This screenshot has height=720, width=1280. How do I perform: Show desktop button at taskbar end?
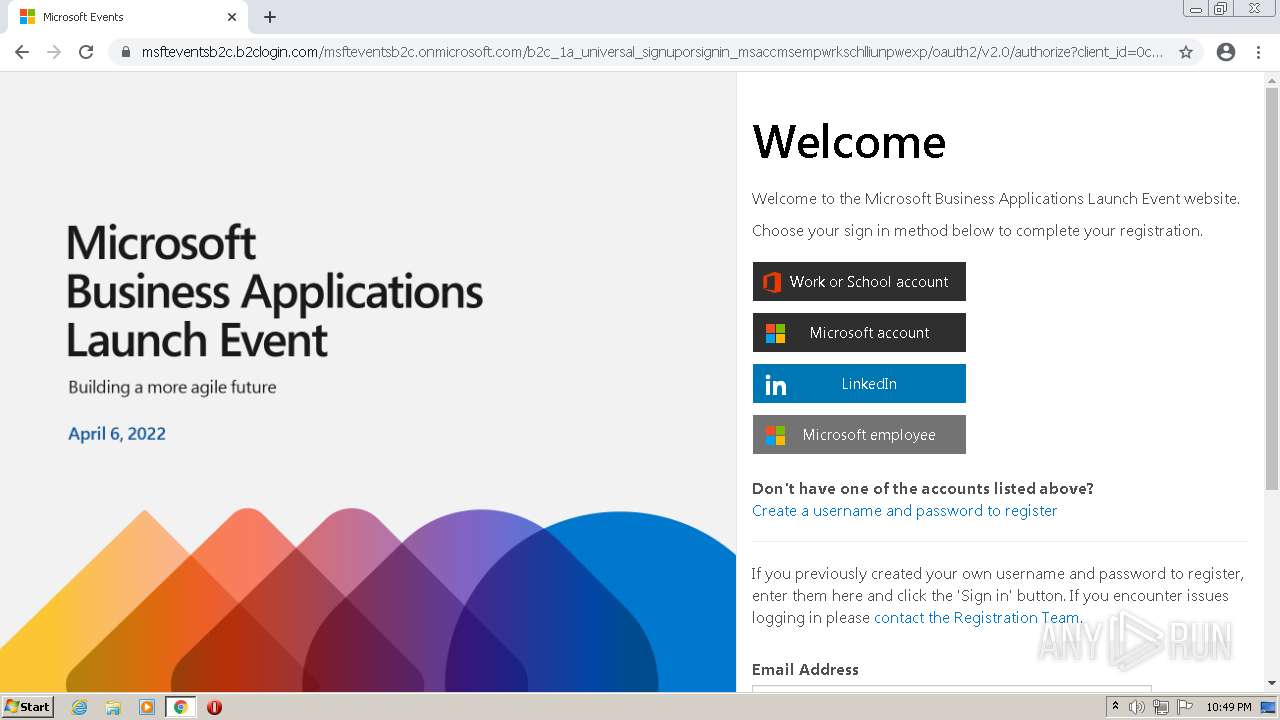pos(1268,707)
